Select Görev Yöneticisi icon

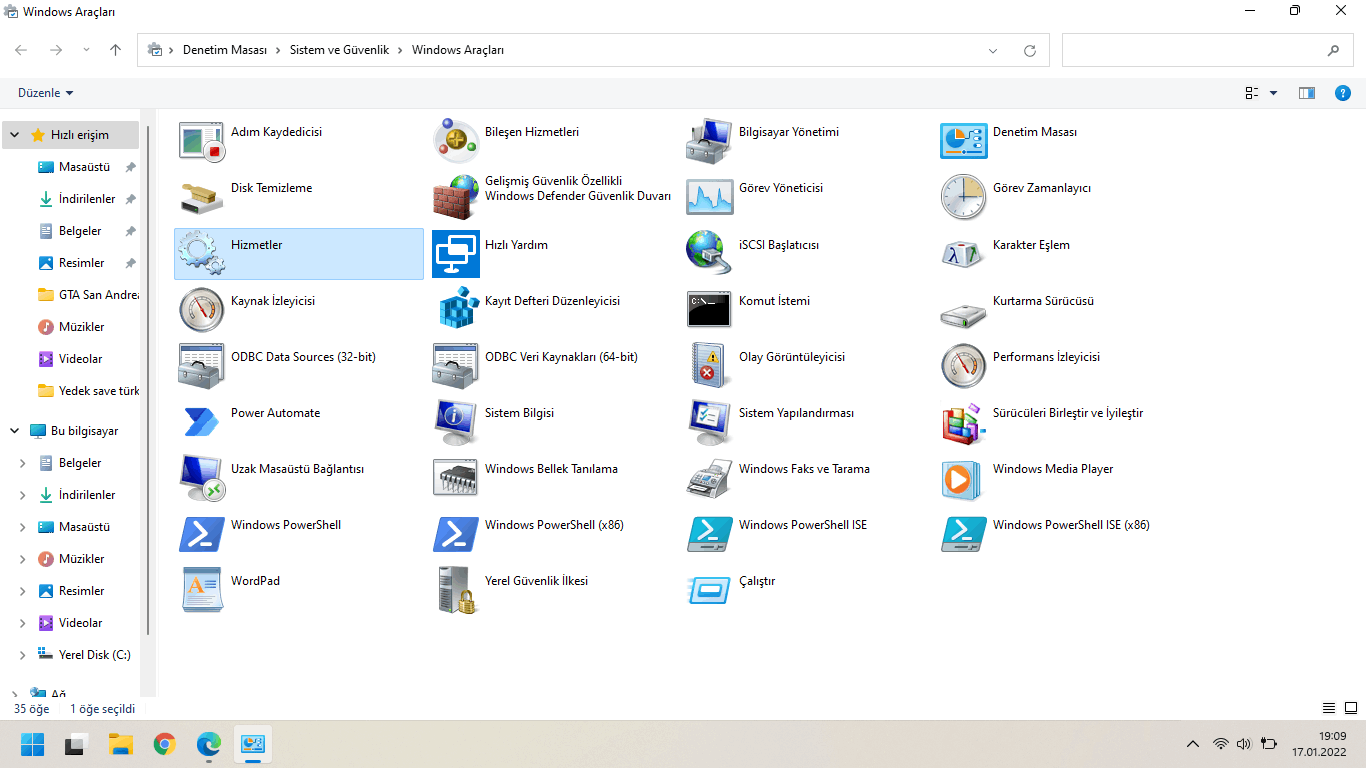coord(710,196)
